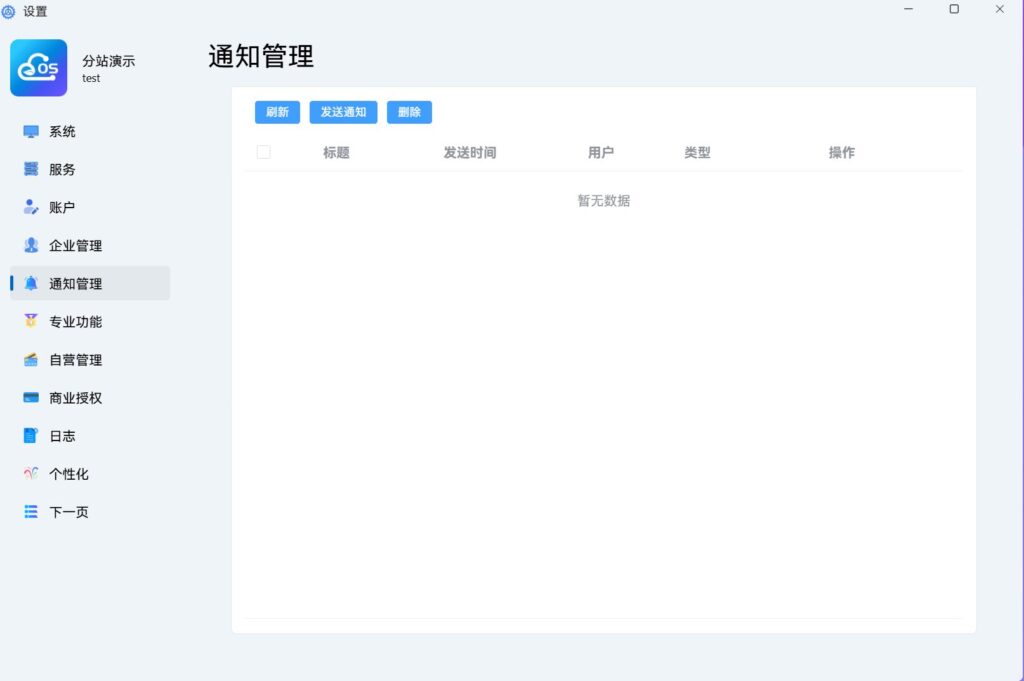Select the 通知管理 notification management item

pyautogui.click(x=74, y=283)
